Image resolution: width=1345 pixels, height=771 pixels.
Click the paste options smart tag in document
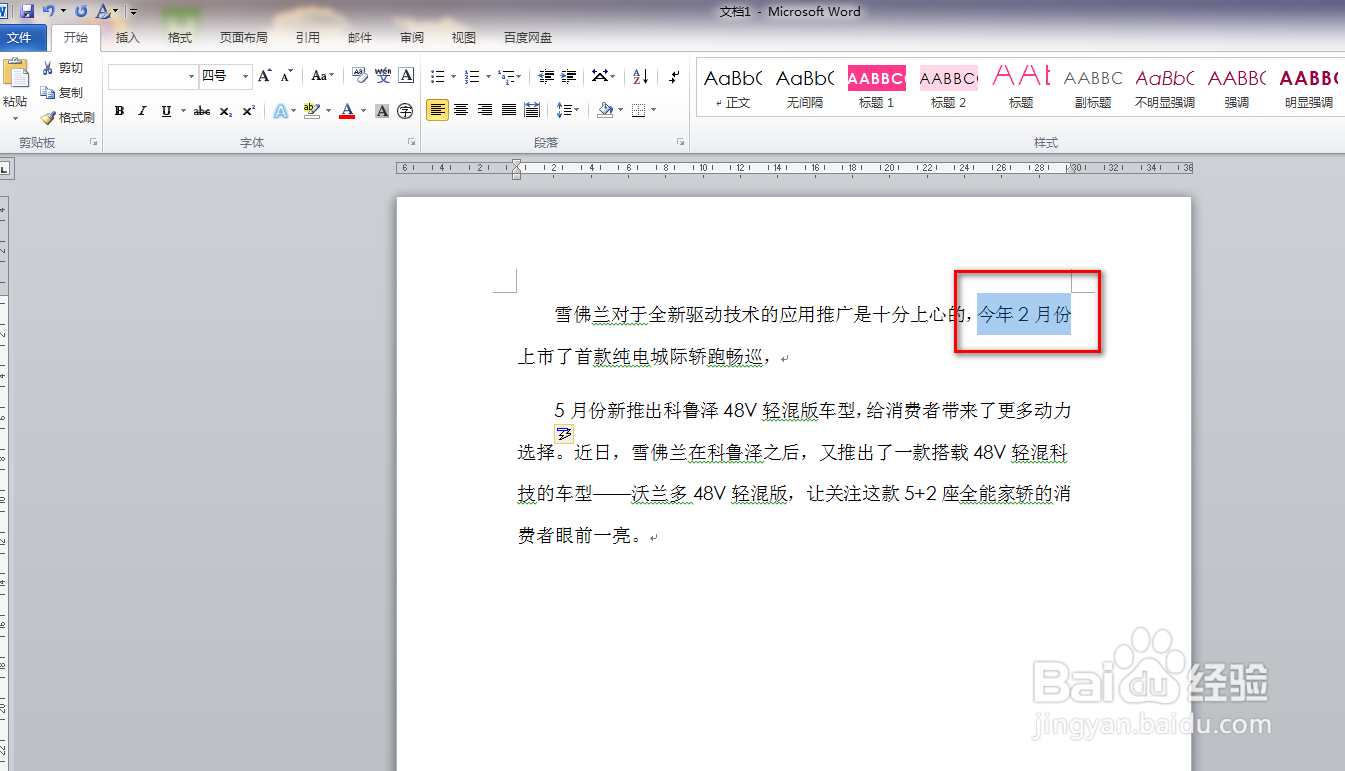(564, 434)
